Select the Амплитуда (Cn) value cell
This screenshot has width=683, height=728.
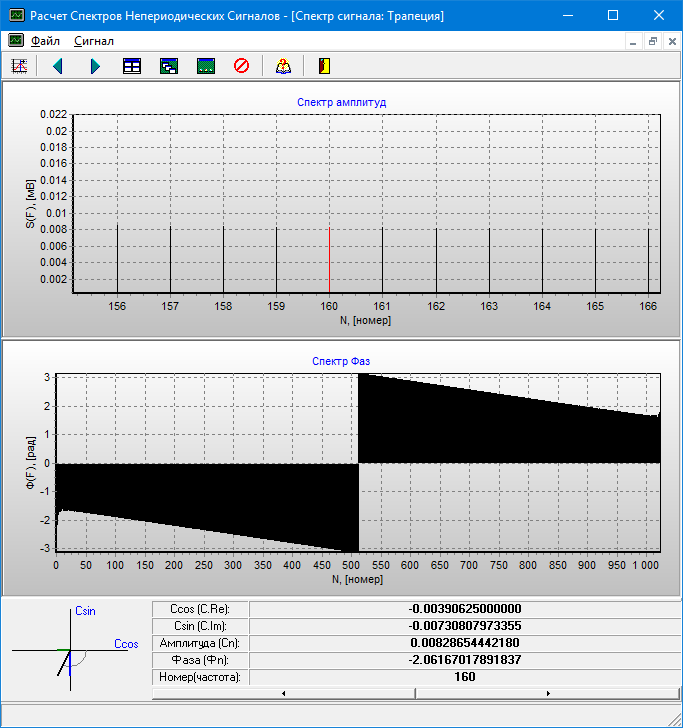[464, 643]
